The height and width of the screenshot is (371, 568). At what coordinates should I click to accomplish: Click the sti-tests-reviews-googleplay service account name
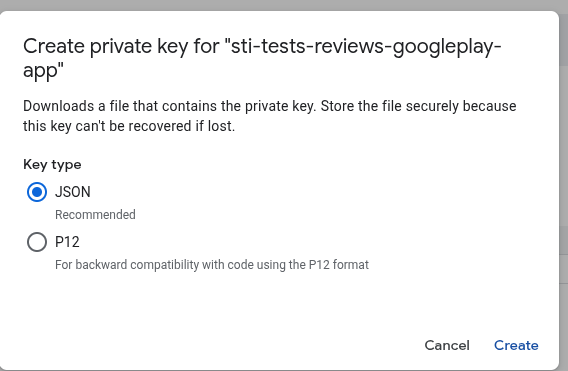[x=366, y=46]
